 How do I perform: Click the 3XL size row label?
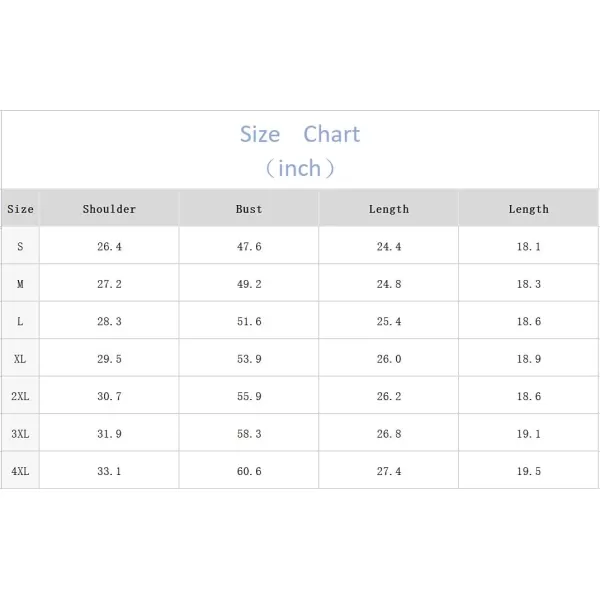tap(20, 434)
